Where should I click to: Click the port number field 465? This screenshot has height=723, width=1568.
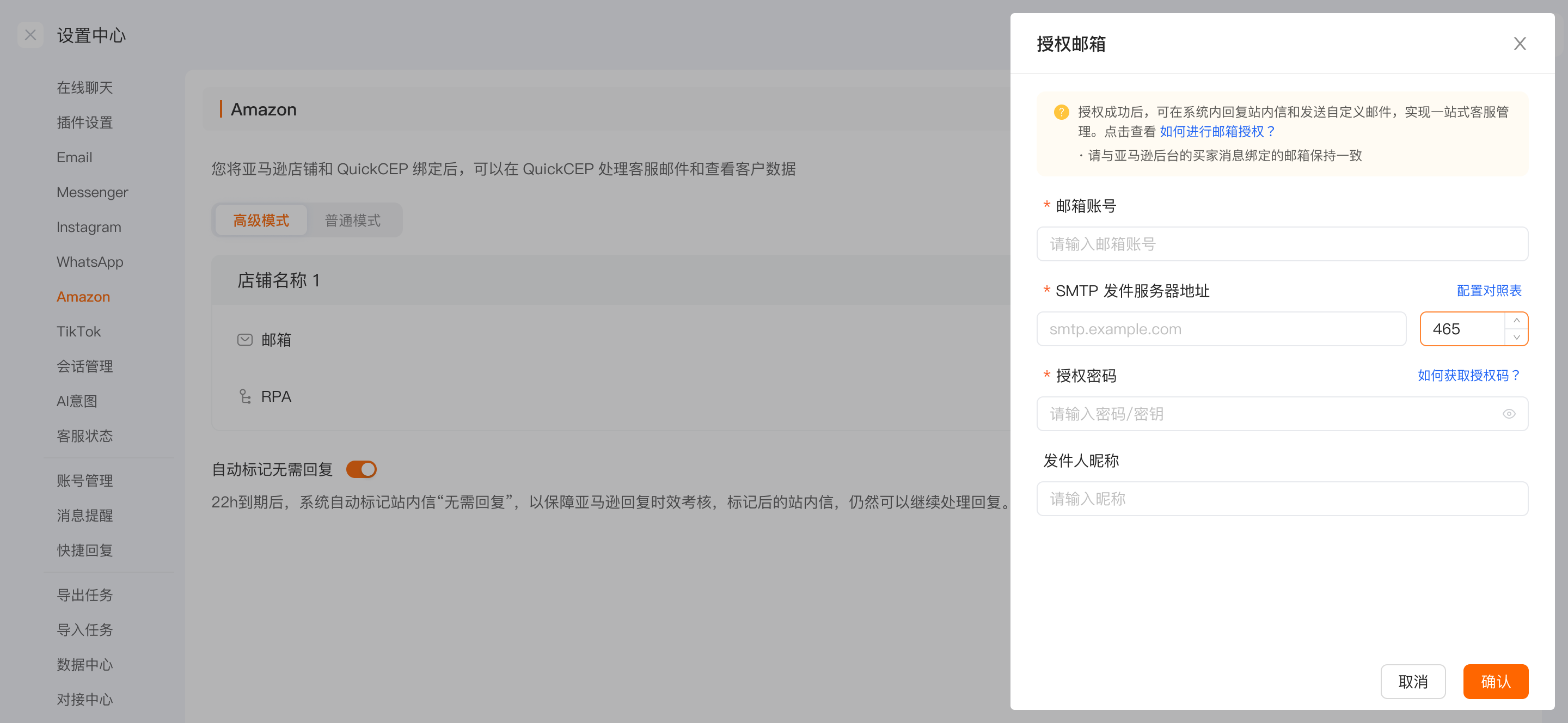point(1462,329)
